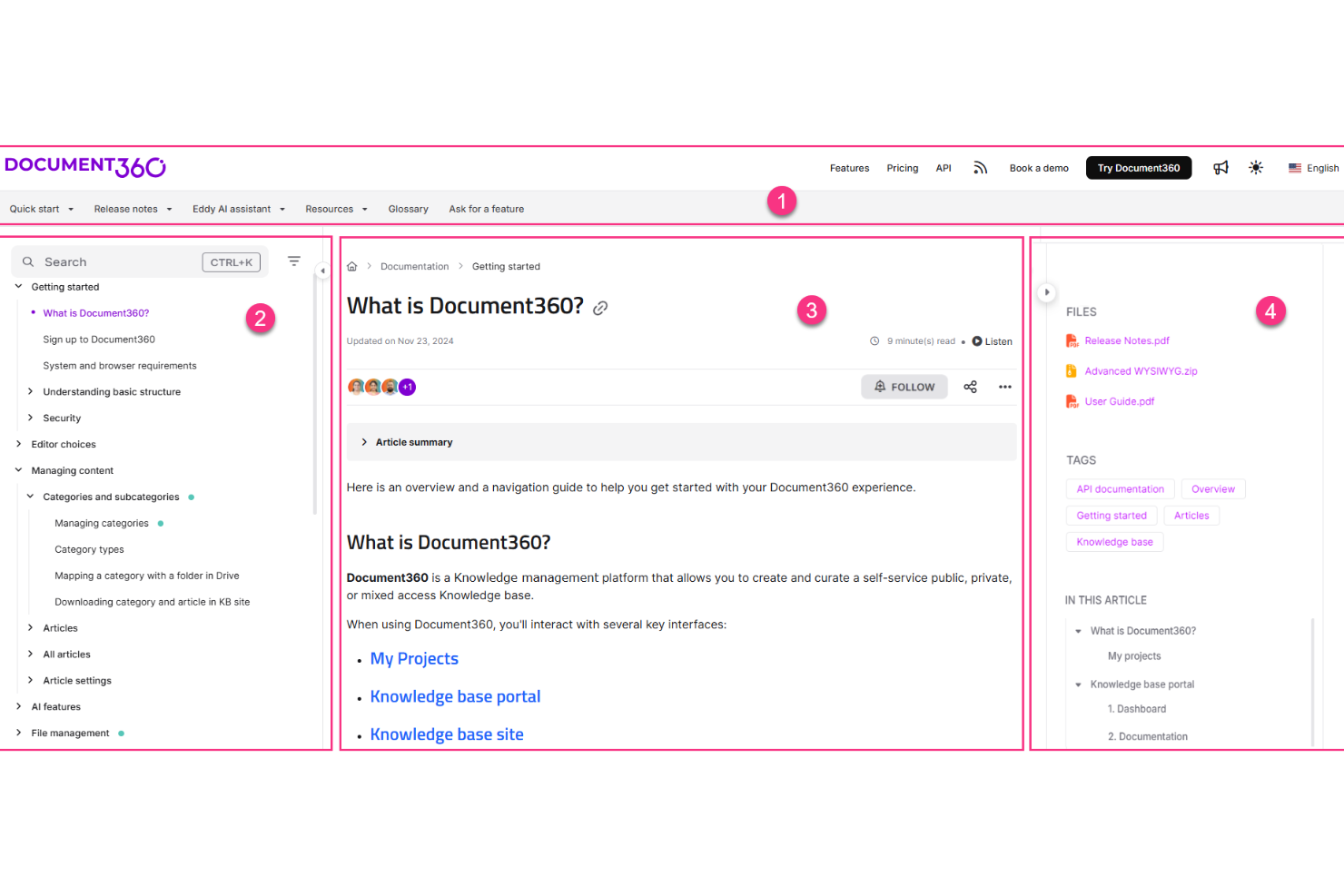The height and width of the screenshot is (896, 1344).
Task: Click the Knowledge base site link
Action: coord(447,735)
